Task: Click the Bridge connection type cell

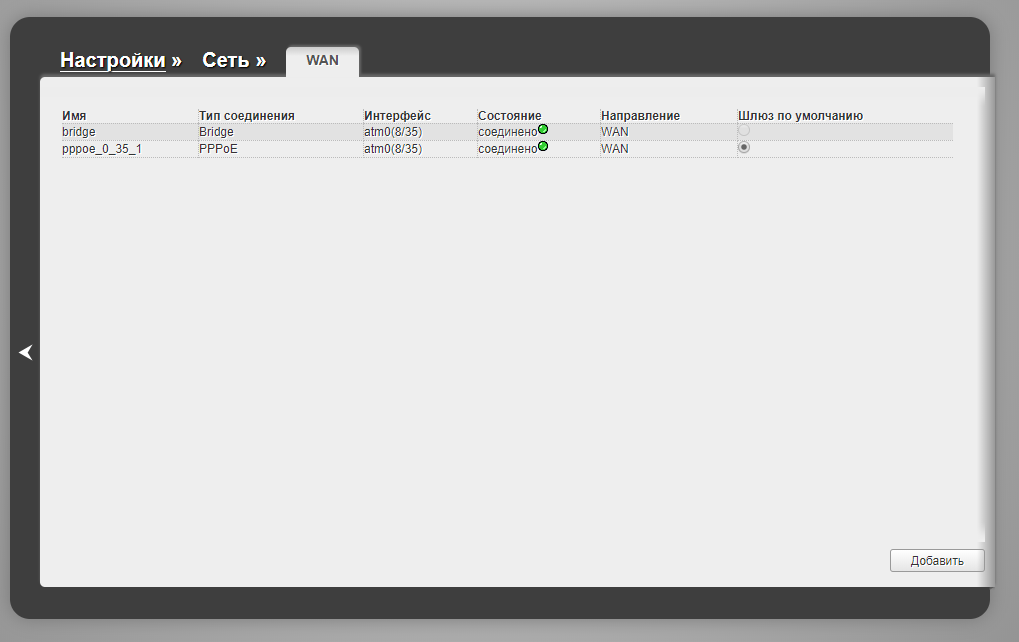Action: coord(216,132)
